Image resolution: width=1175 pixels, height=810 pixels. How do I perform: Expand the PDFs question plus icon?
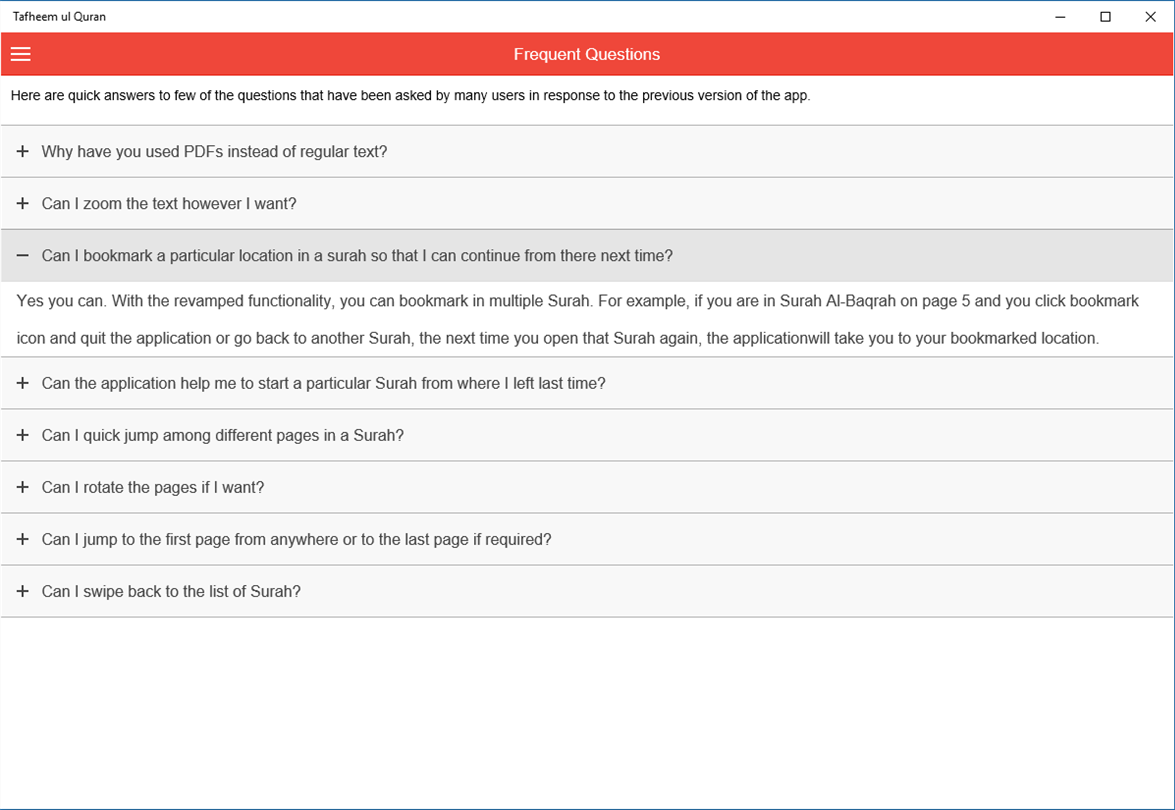pyautogui.click(x=23, y=152)
